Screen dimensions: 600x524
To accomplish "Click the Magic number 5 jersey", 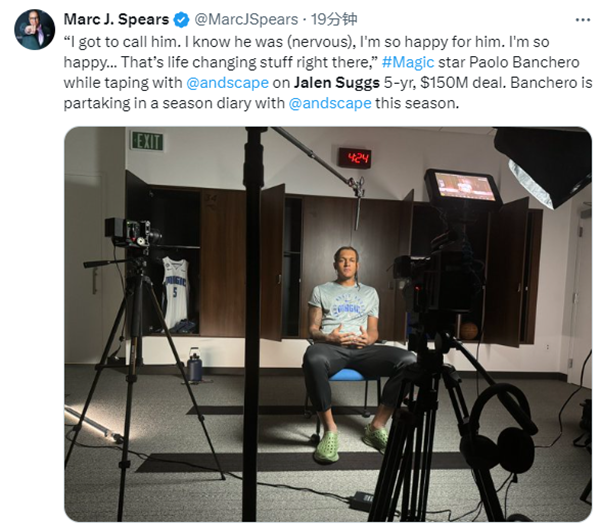I will 175,292.
